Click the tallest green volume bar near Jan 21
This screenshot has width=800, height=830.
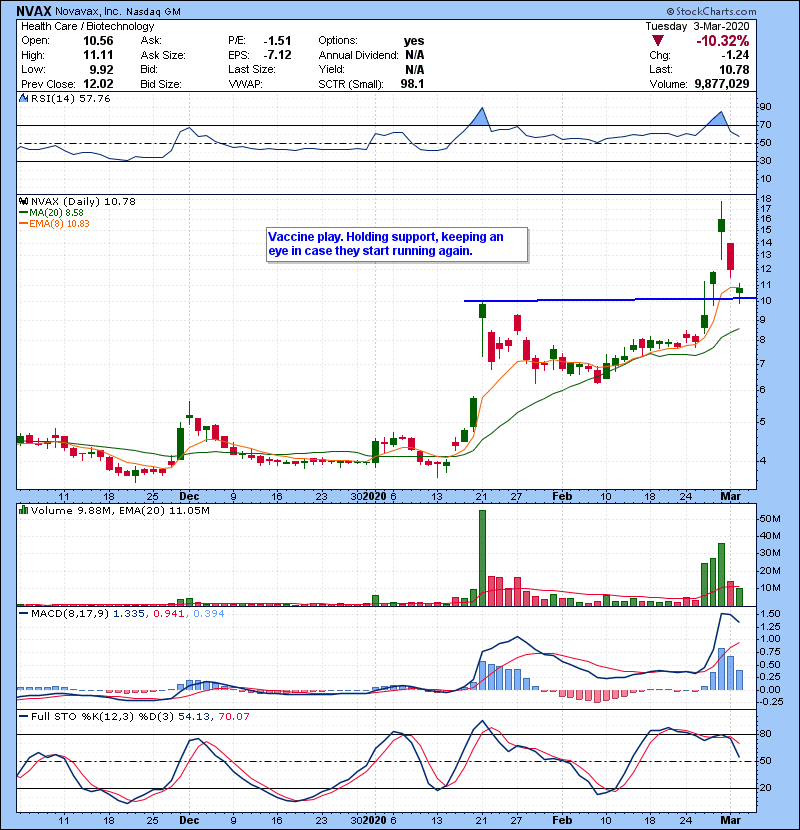482,558
